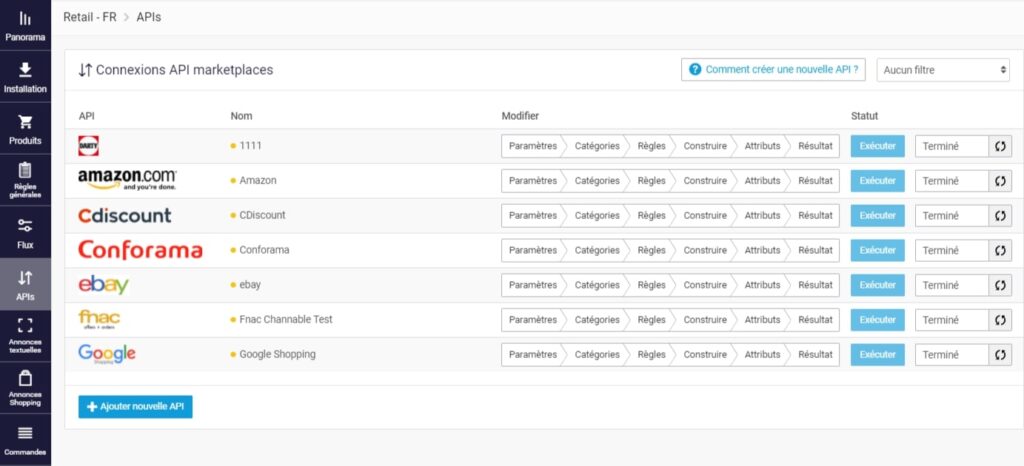This screenshot has height=466, width=1024.
Task: Open Commandes in the sidebar
Action: (25, 440)
